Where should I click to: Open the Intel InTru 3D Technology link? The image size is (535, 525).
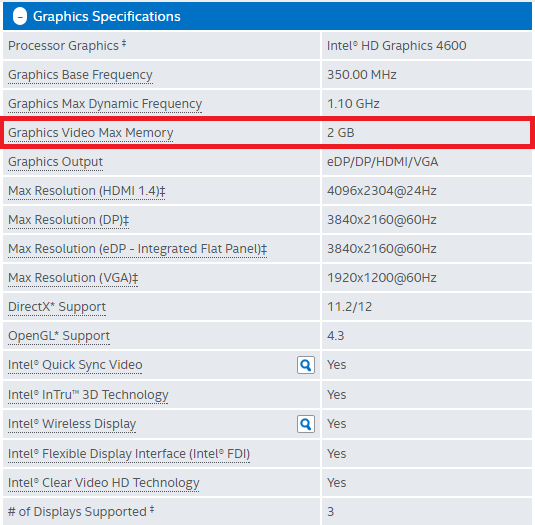click(88, 394)
